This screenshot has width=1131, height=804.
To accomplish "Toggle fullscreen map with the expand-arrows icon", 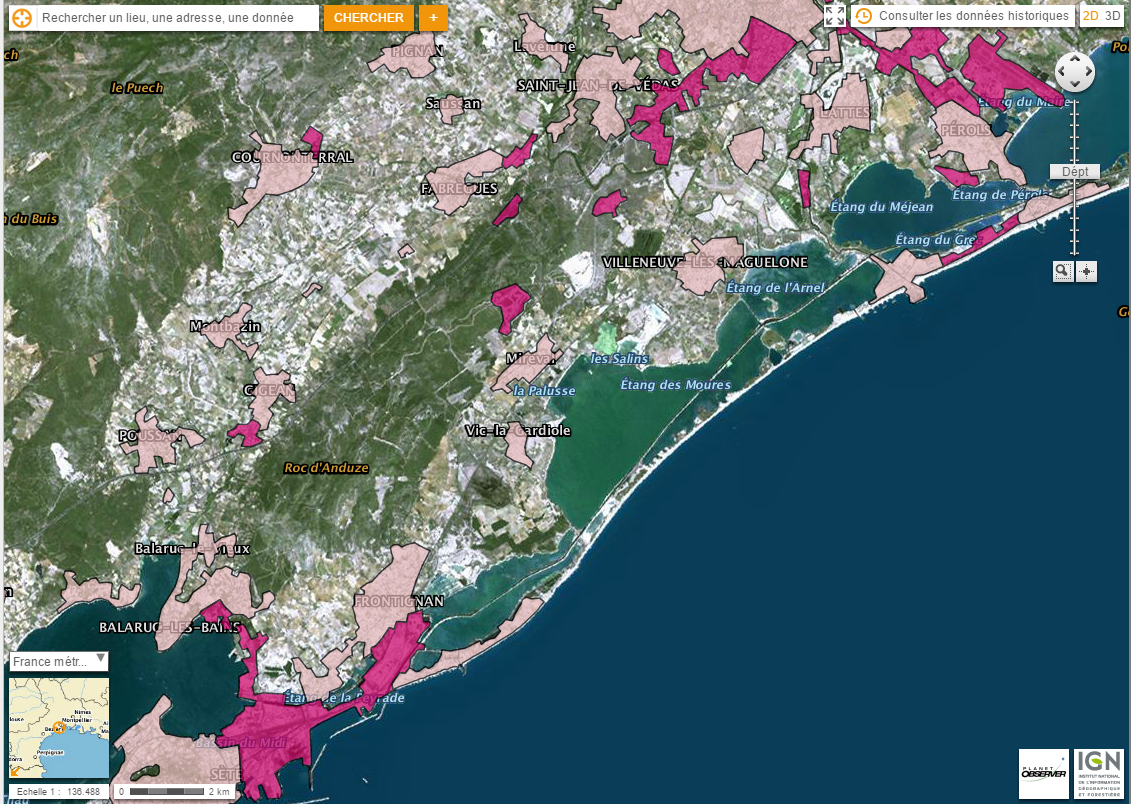I will pos(835,16).
